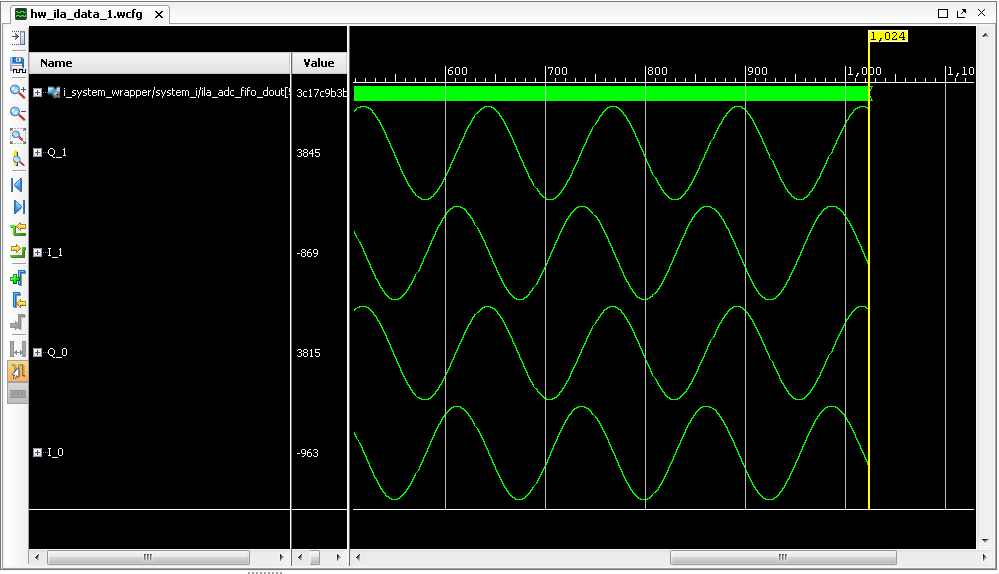
Task: Click the ILA probe icon beside ila_adc_fifo_dout
Action: pos(54,92)
